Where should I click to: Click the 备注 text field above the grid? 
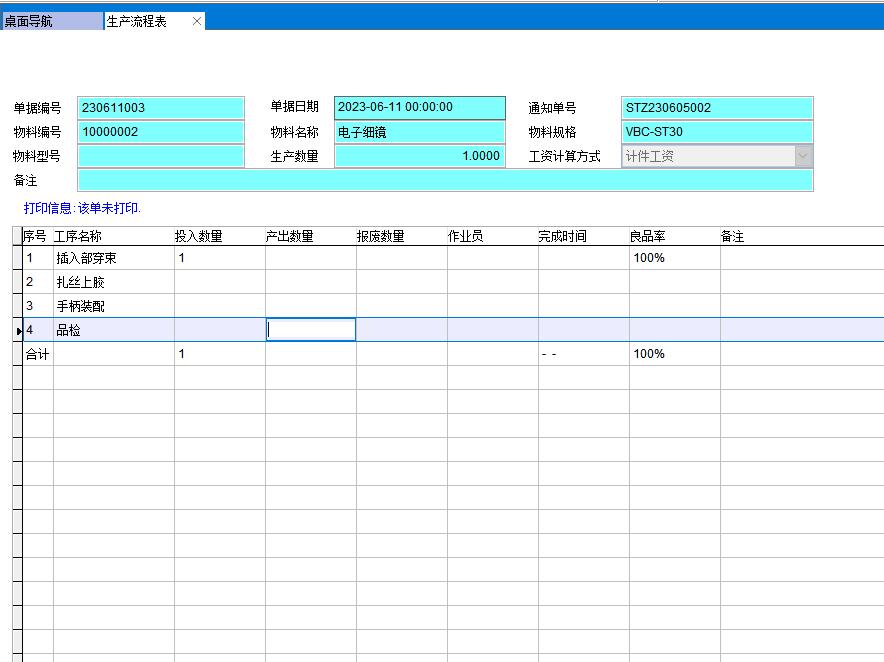tap(445, 180)
